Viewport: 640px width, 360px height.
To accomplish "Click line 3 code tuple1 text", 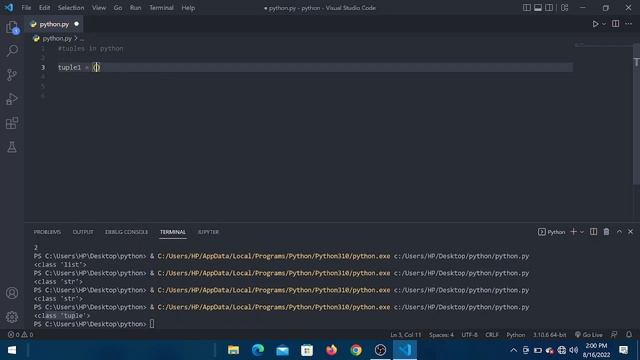I will coord(69,67).
